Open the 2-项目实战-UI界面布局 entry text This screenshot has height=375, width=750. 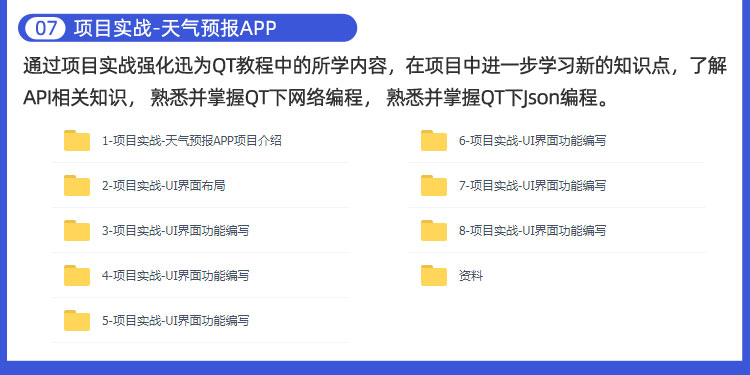point(164,186)
